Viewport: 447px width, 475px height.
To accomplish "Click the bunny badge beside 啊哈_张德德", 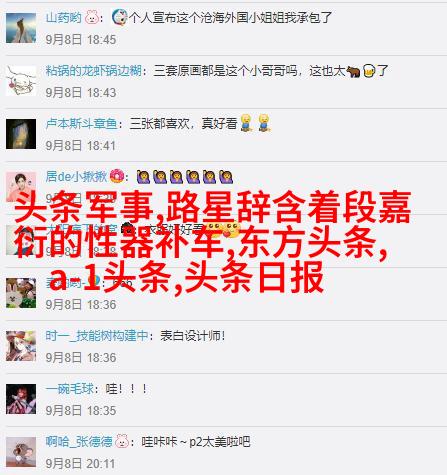I will tap(122, 441).
